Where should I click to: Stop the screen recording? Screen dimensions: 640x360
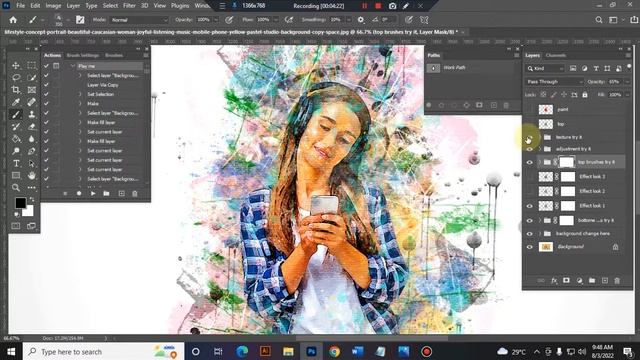(378, 6)
